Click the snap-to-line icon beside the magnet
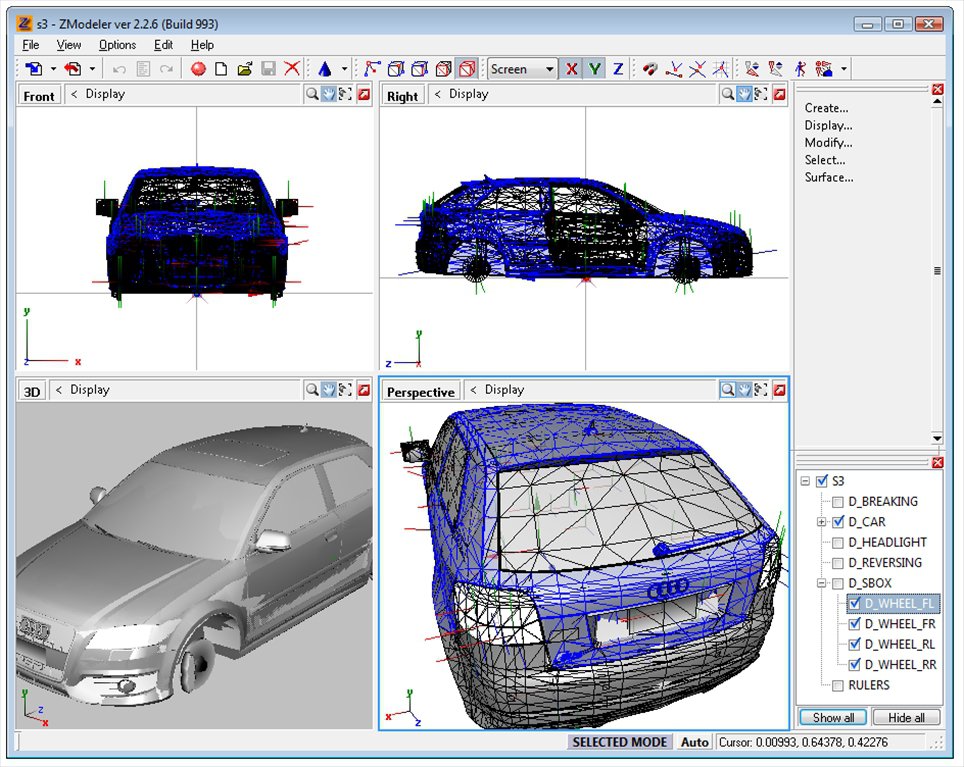The image size is (964, 767). click(x=674, y=69)
